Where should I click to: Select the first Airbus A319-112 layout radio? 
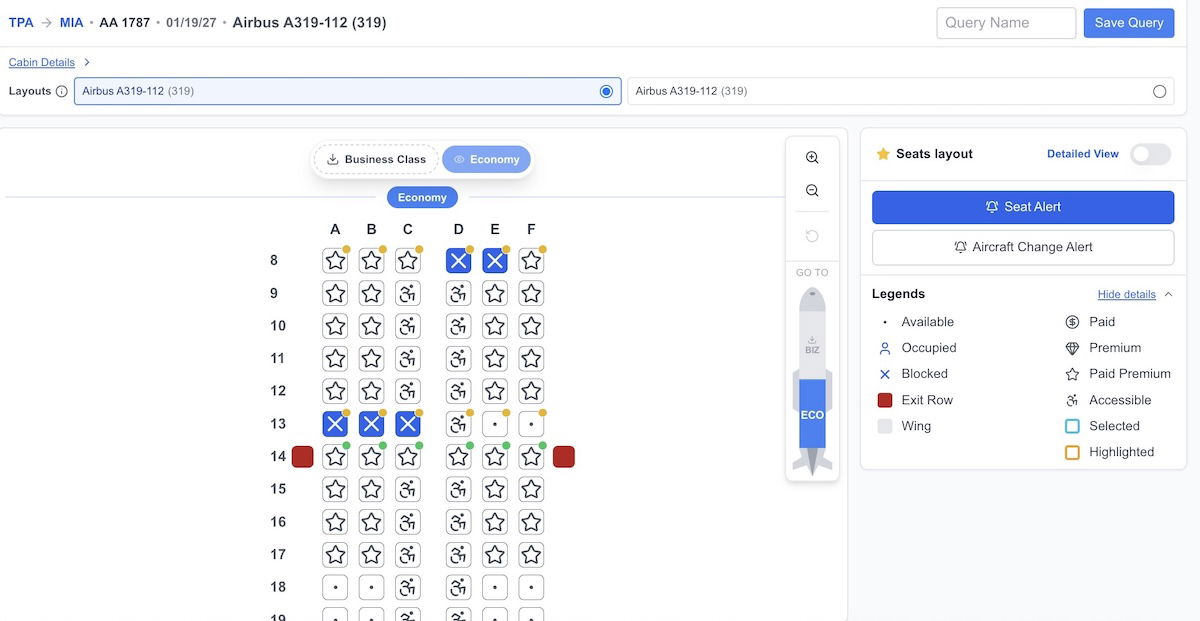(606, 91)
